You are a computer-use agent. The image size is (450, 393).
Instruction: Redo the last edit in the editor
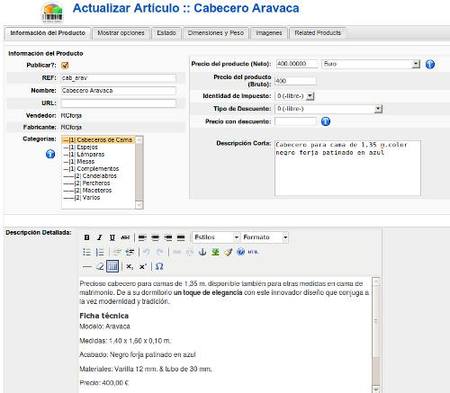tap(160, 252)
